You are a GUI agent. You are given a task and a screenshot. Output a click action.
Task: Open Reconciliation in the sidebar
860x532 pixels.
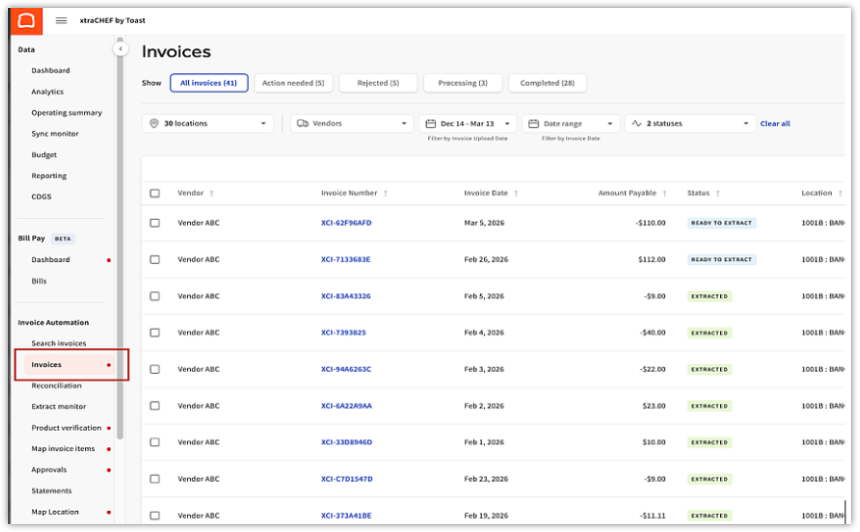pyautogui.click(x=56, y=386)
